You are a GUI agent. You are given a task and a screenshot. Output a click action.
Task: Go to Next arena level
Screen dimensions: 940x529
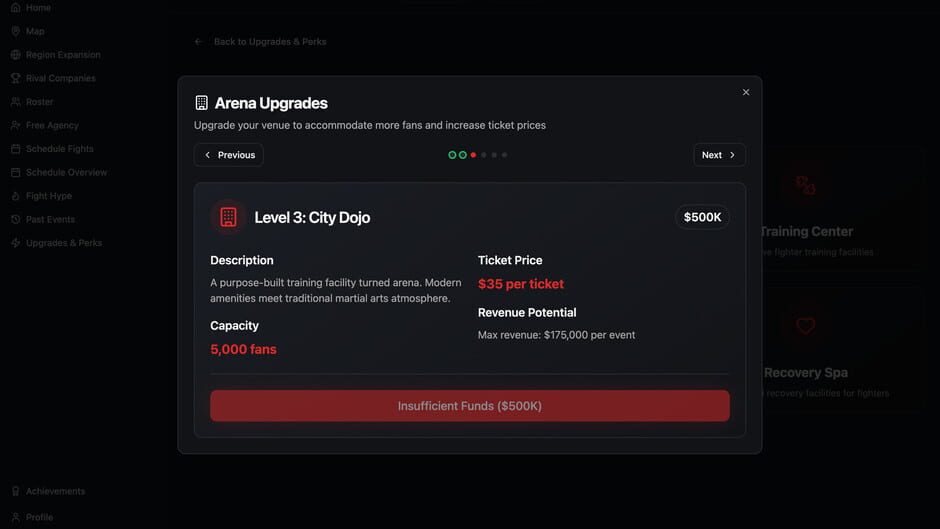[719, 155]
